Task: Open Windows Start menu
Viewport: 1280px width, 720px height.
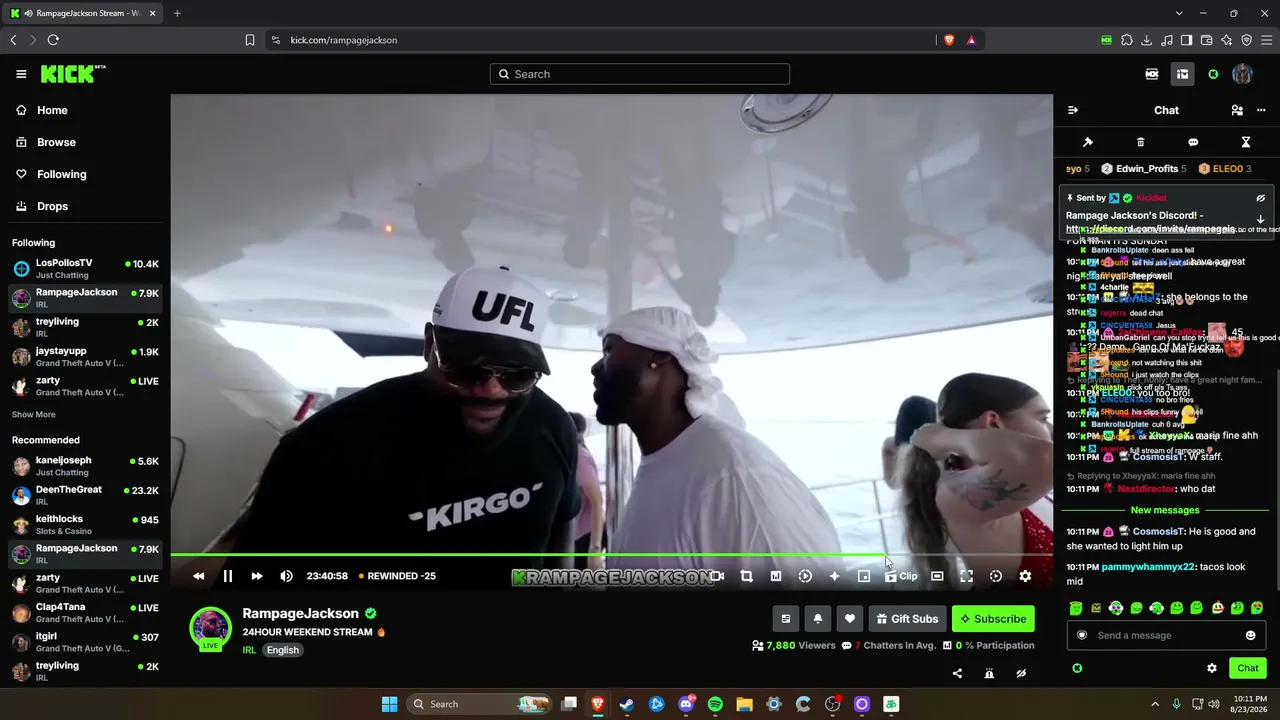Action: pyautogui.click(x=389, y=704)
